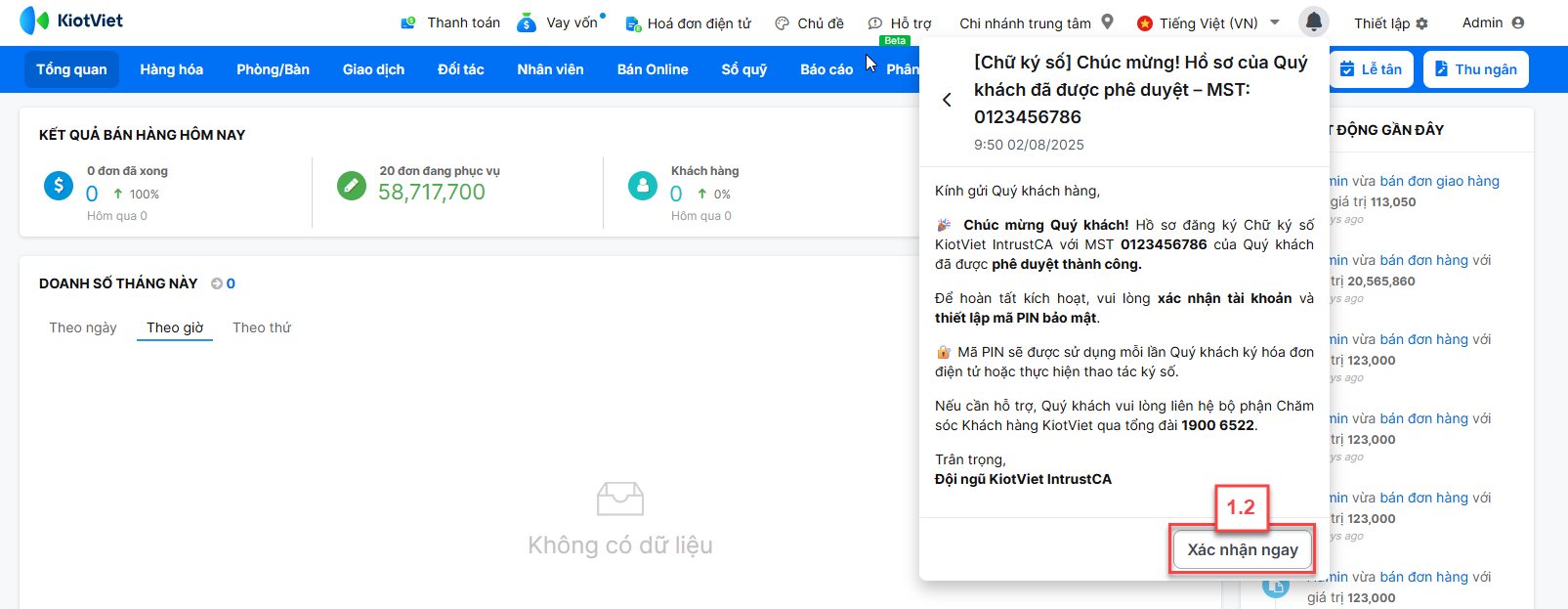Click the green pencil serving orders icon

click(x=352, y=185)
